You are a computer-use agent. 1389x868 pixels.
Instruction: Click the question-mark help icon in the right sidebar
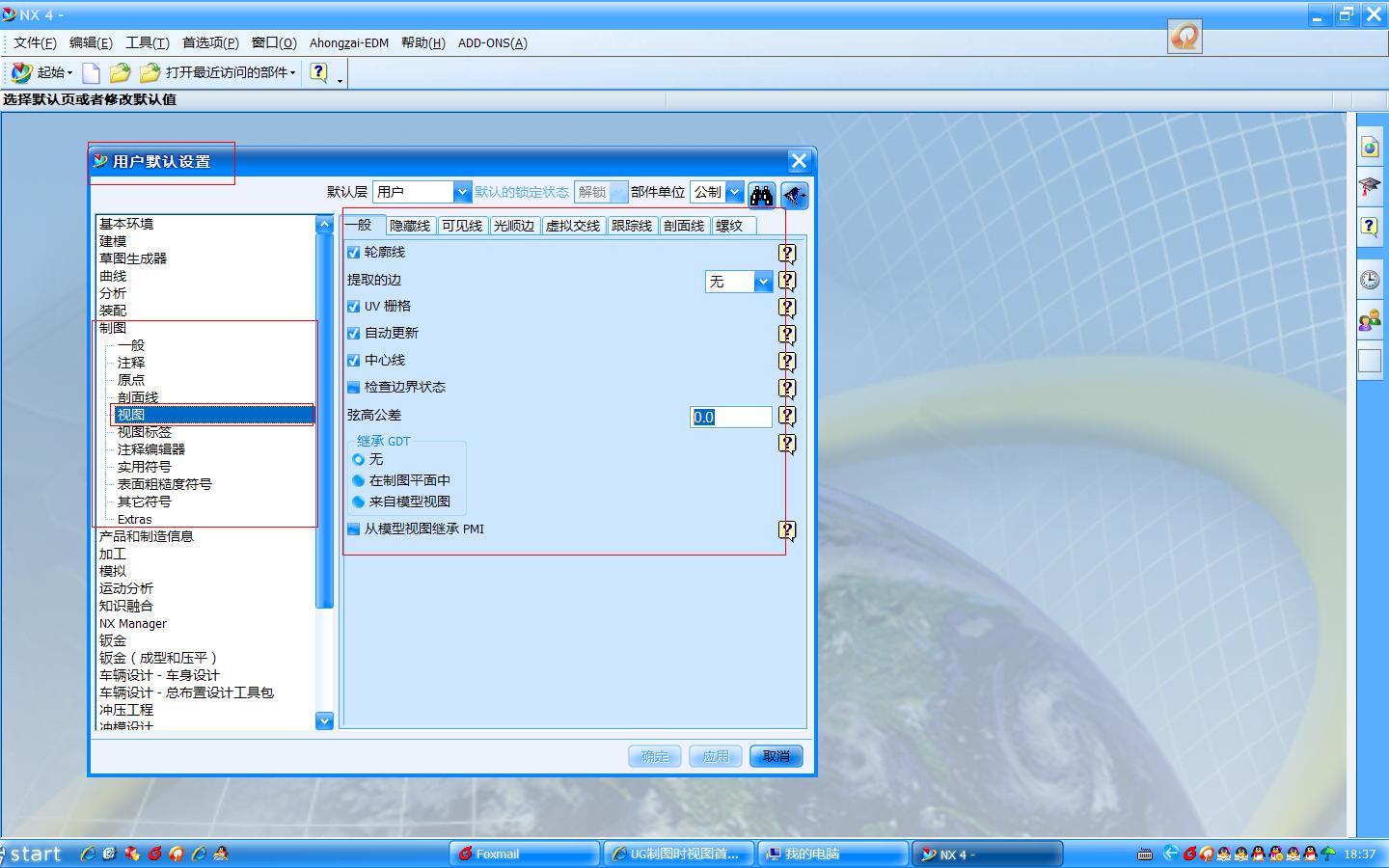1370,227
